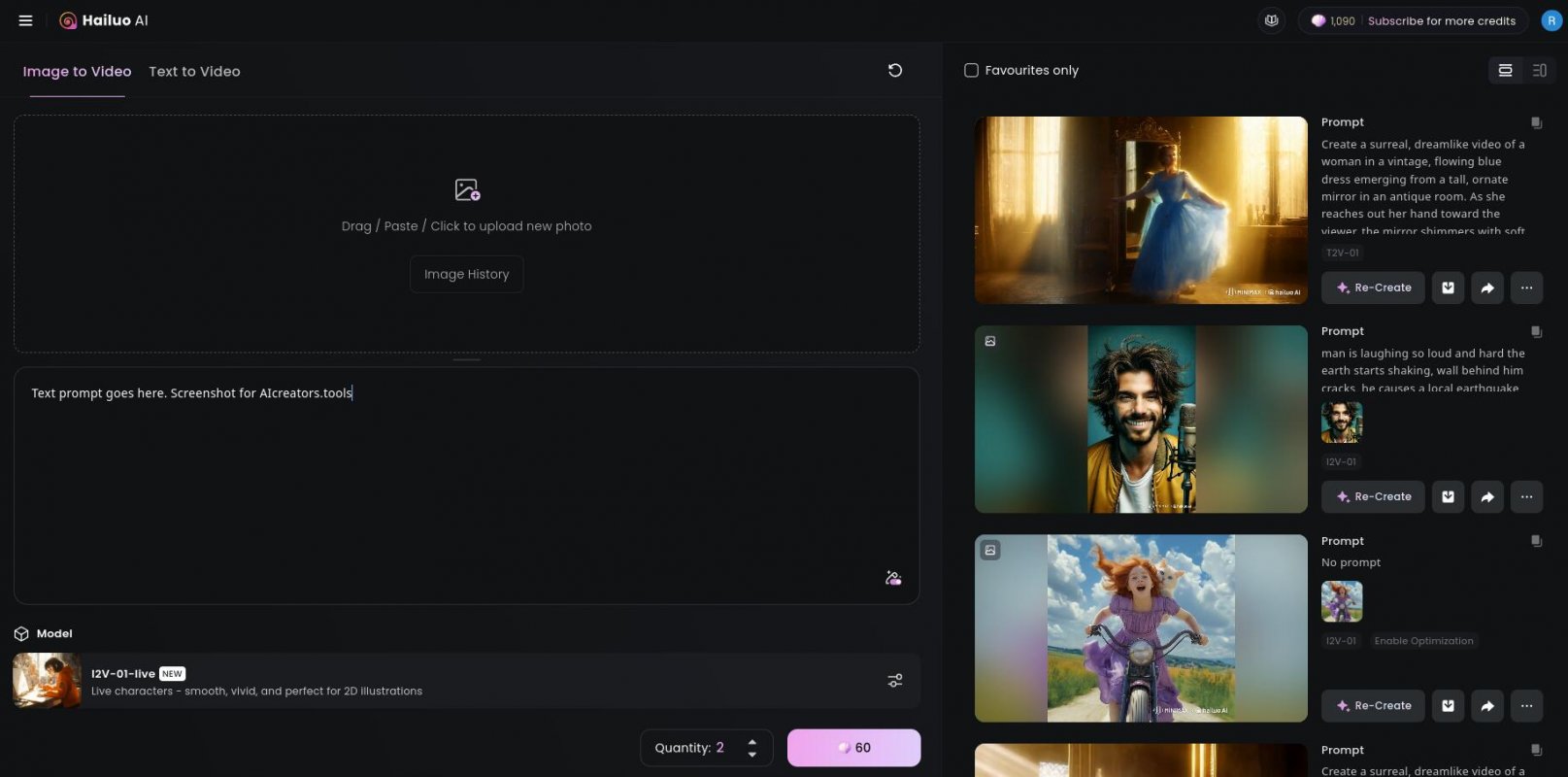The width and height of the screenshot is (1568, 777).
Task: Click the motorcycle girl source image thumbnail
Action: [1342, 601]
